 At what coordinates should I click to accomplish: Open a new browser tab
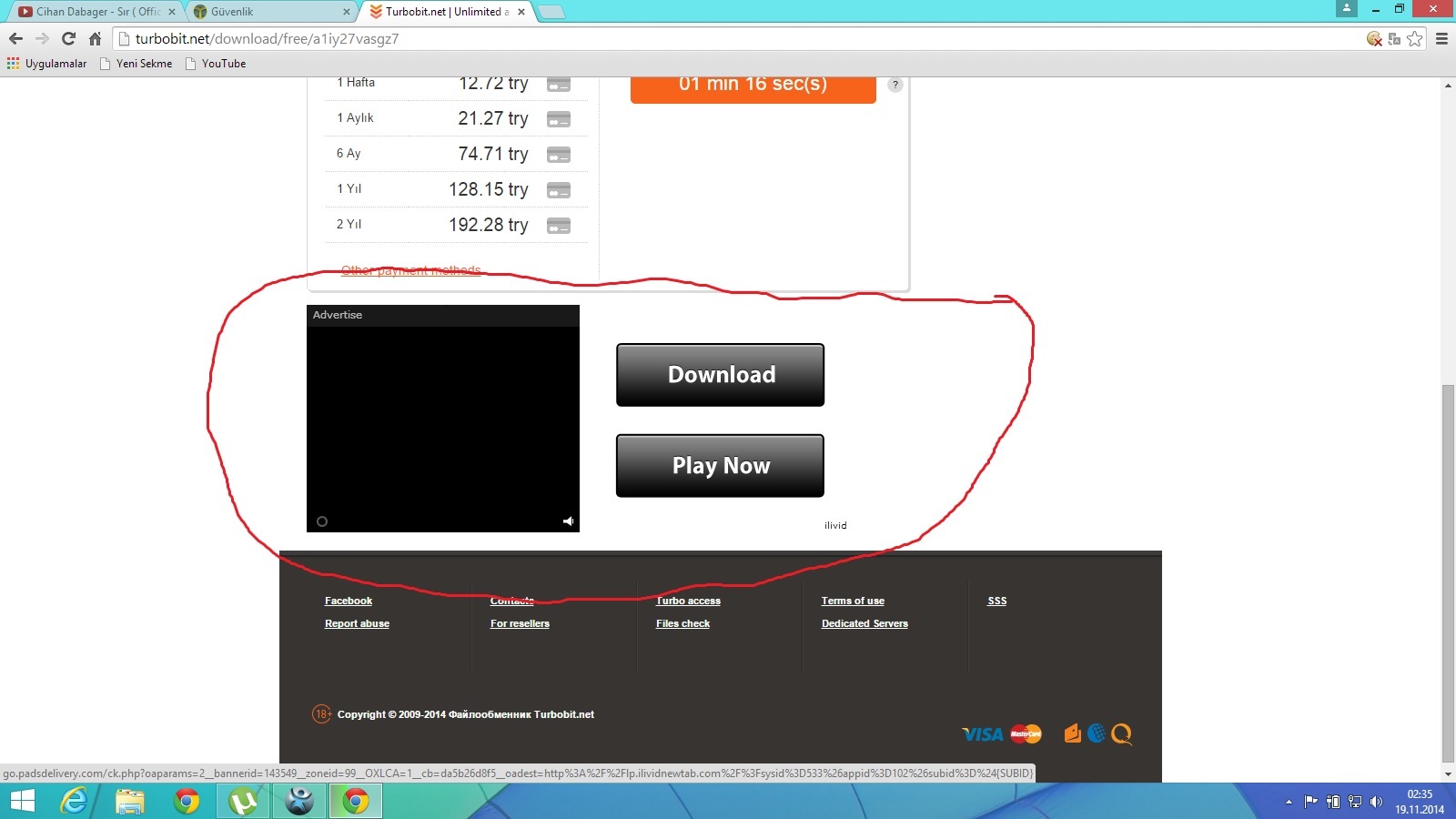(x=551, y=12)
